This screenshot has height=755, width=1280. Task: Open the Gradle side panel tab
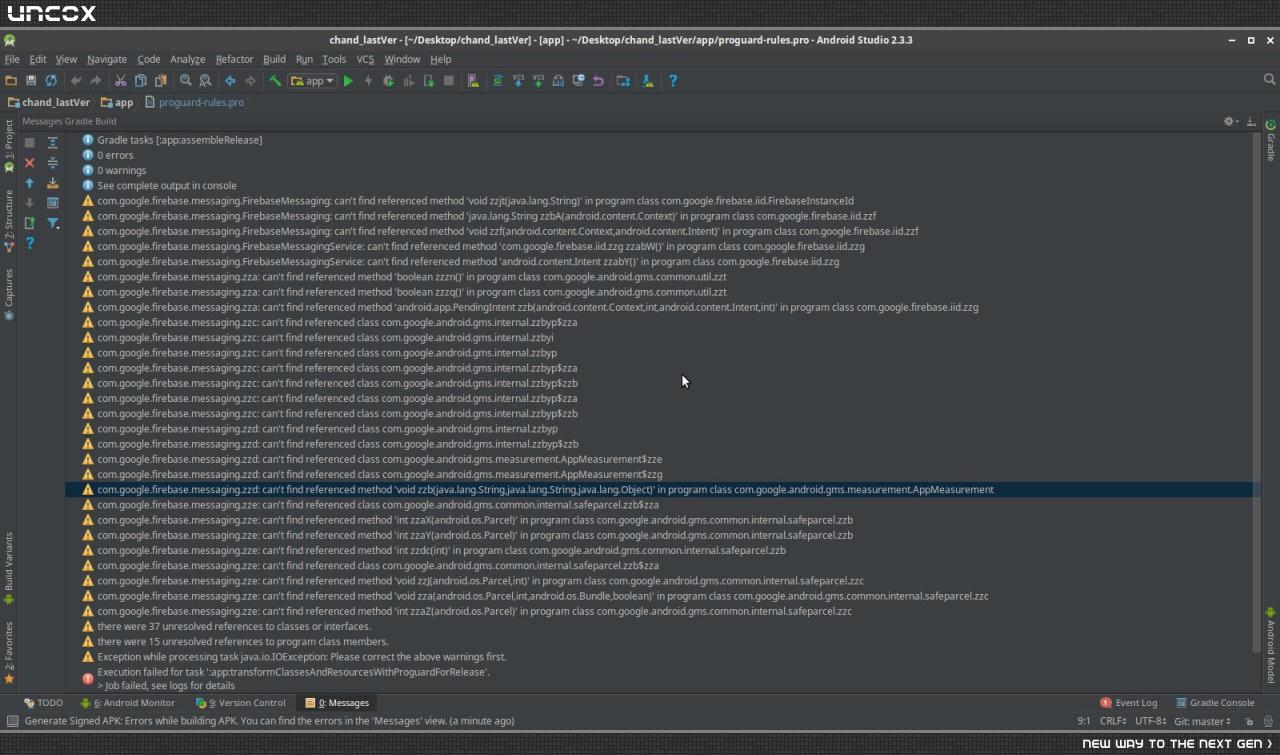(1271, 140)
